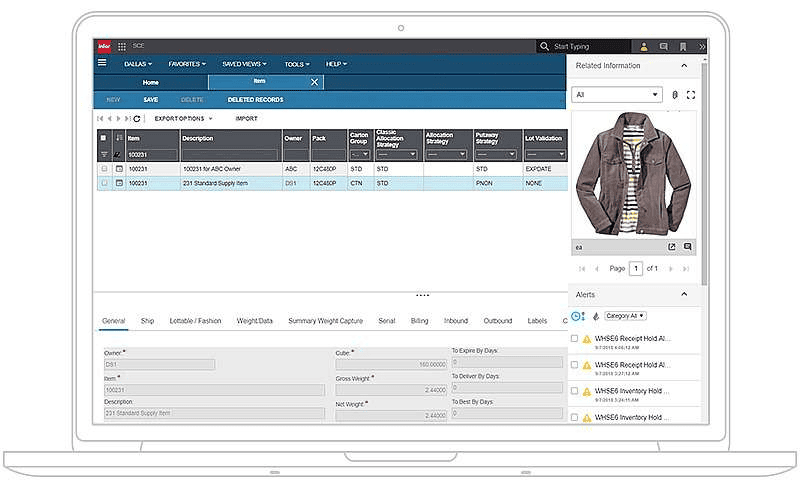Click warning icon of first Receipt Hold alert
Viewport: 800px width, 489px height.
point(587,339)
